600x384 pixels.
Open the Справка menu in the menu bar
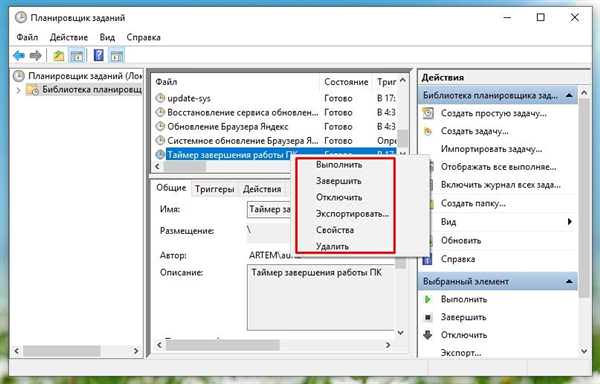point(143,37)
